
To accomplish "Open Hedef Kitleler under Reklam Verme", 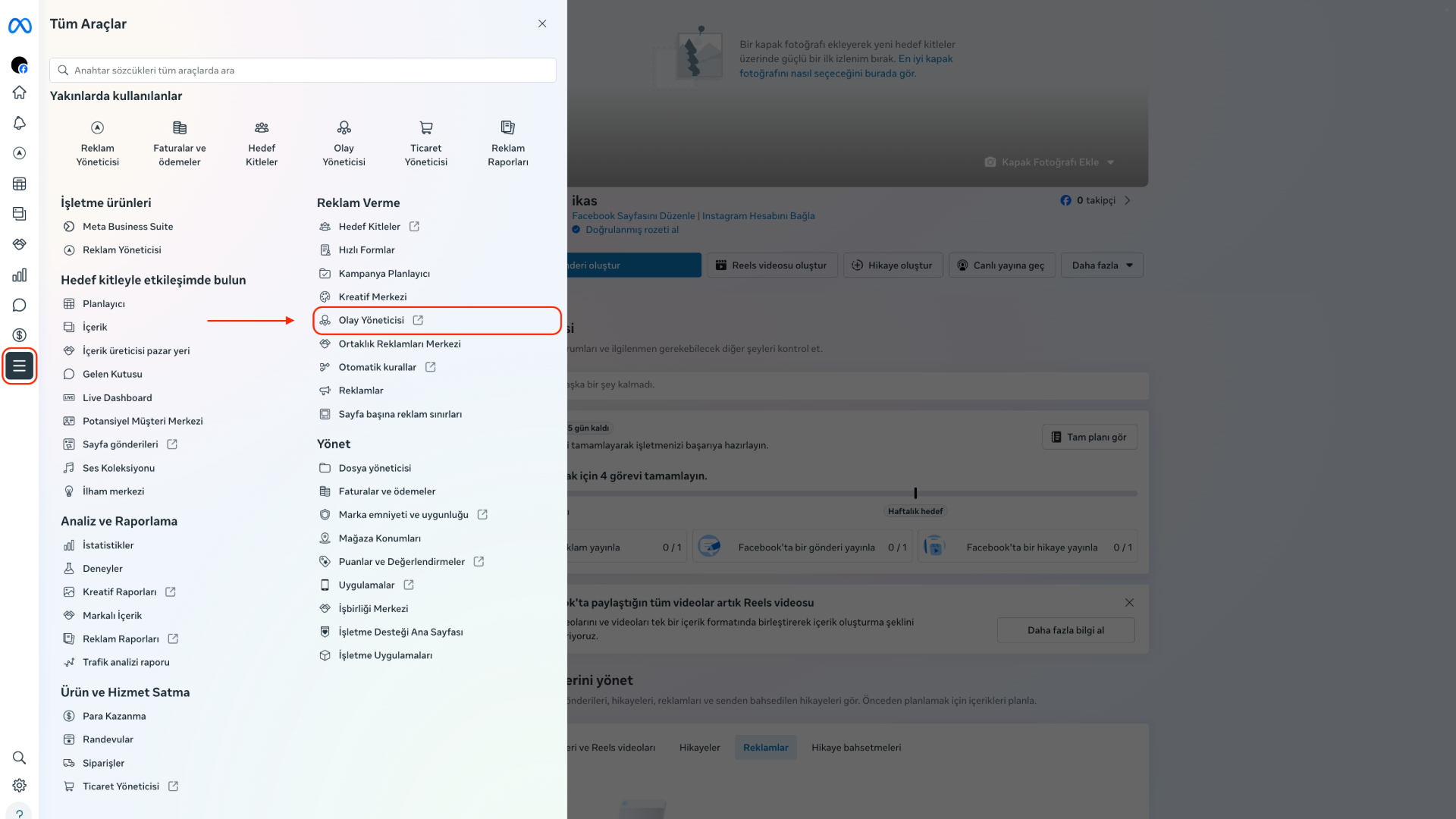I will click(x=369, y=227).
